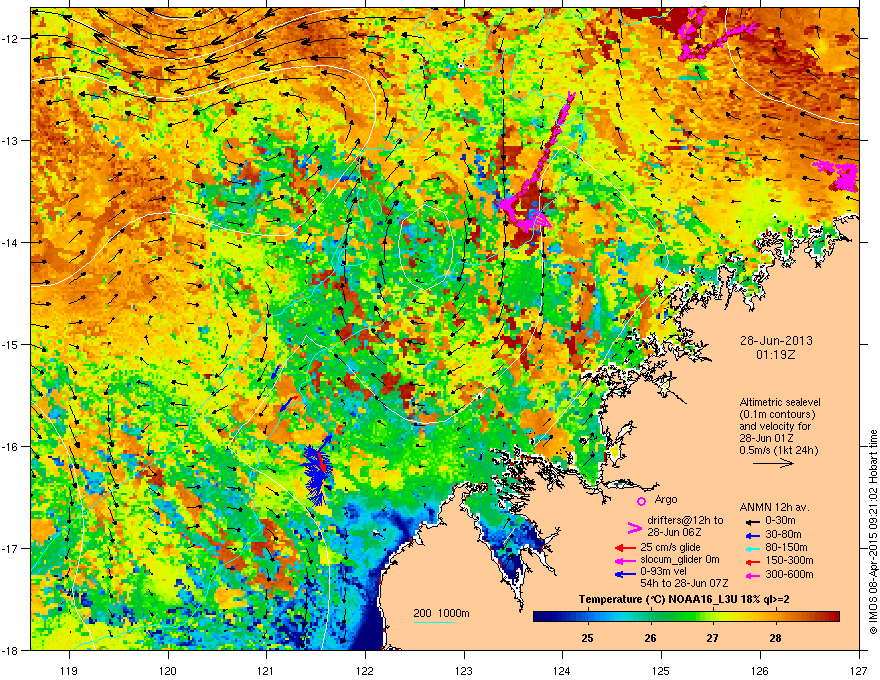Image resolution: width=880 pixels, height=680 pixels.
Task: Click latitude axis label -18
Action: point(11,650)
